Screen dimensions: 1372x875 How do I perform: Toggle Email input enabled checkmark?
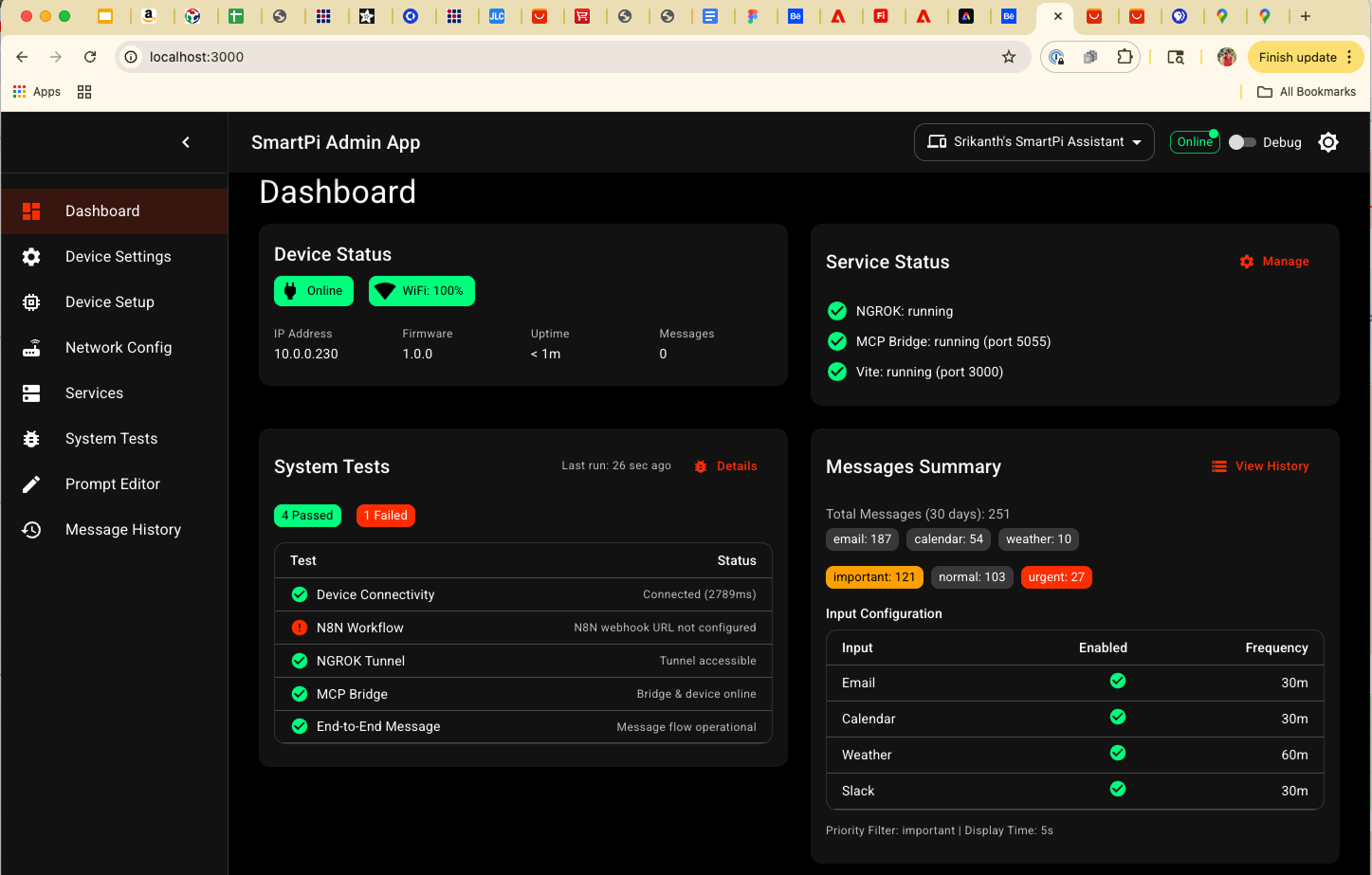pos(1117,681)
